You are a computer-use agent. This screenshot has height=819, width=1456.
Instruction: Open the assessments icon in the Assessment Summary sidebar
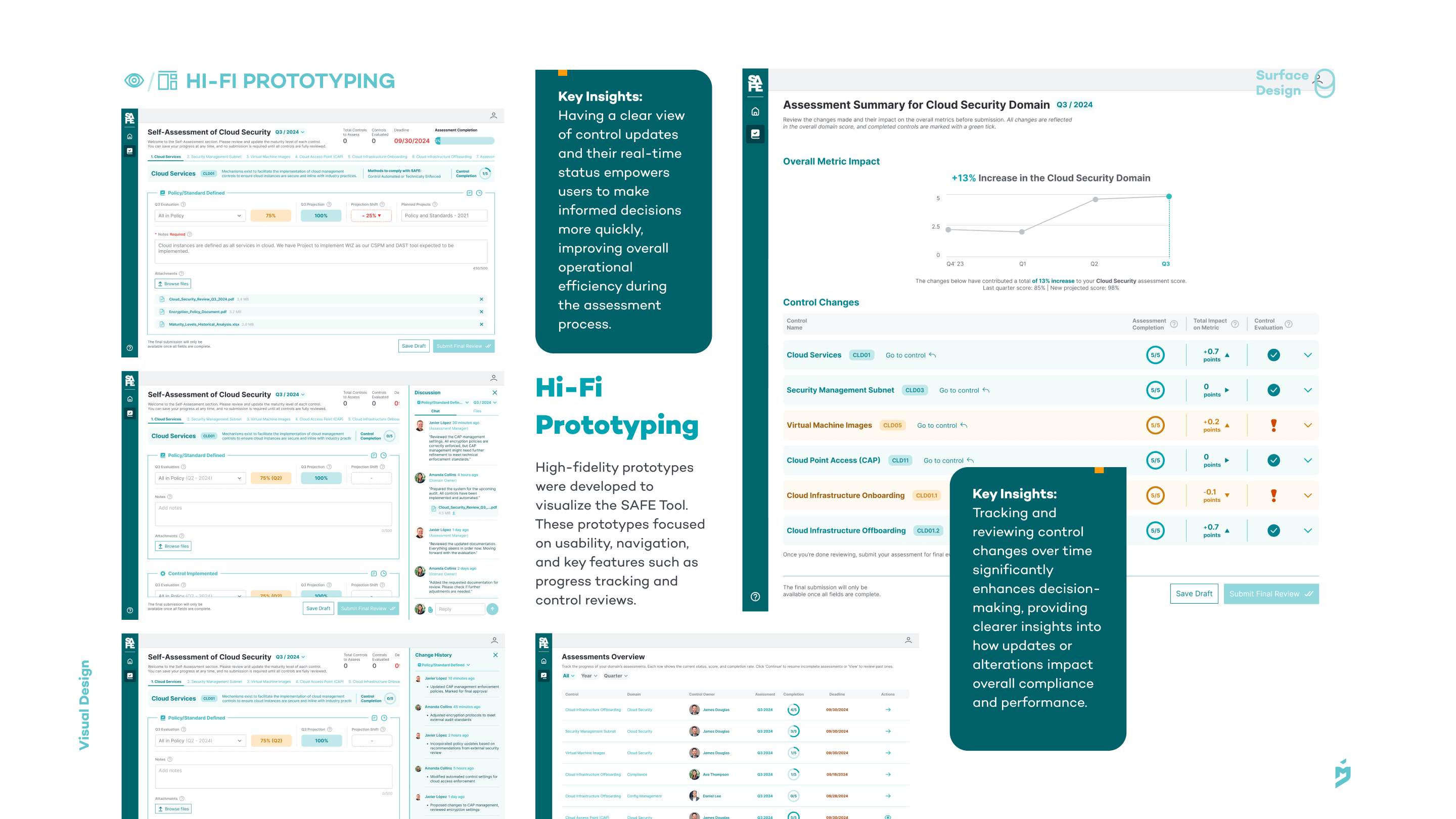click(755, 134)
